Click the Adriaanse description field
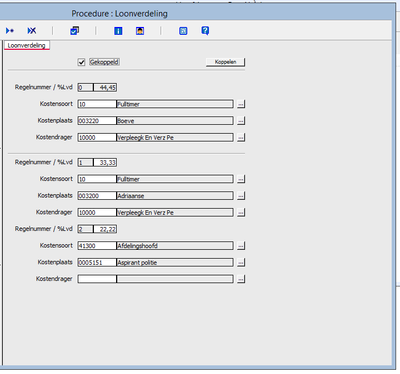400x374 pixels. (175, 196)
